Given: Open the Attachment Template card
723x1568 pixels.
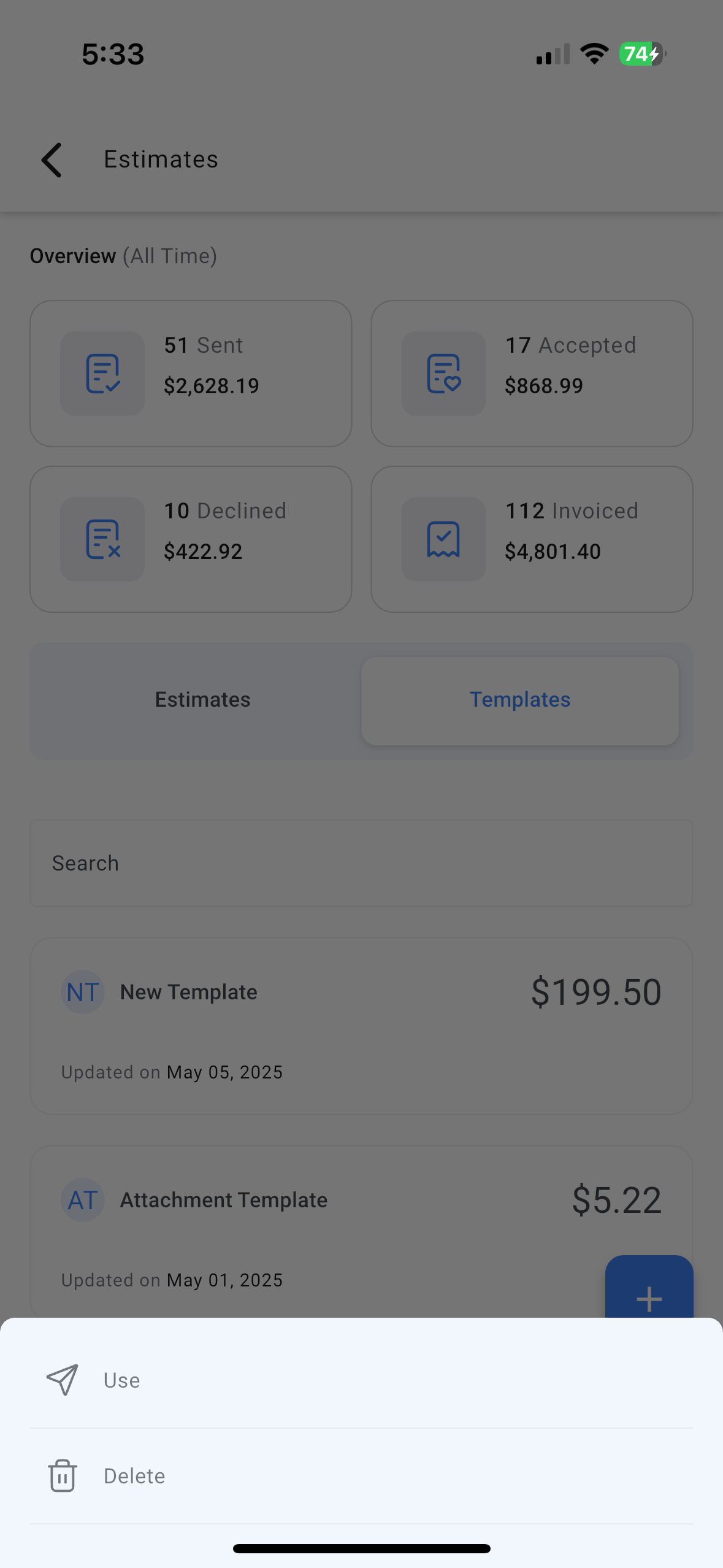Looking at the screenshot, I should tap(361, 1232).
